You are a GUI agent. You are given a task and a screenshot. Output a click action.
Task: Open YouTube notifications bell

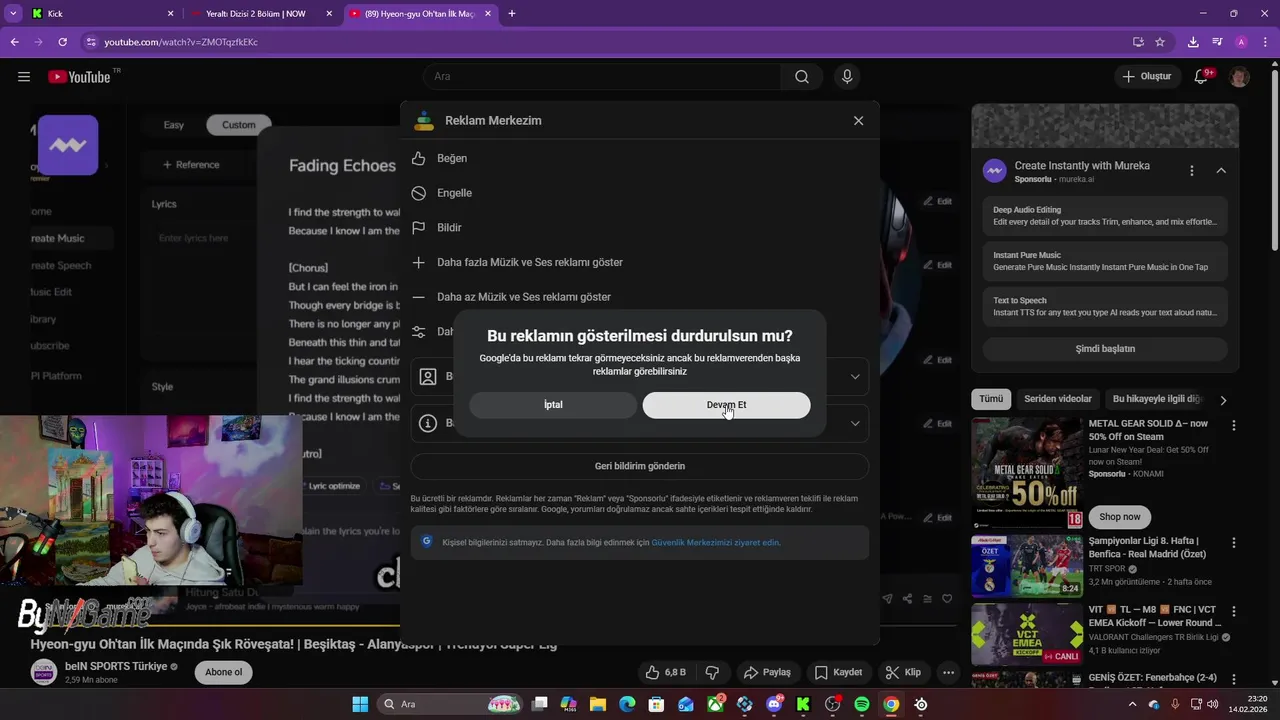(1202, 77)
